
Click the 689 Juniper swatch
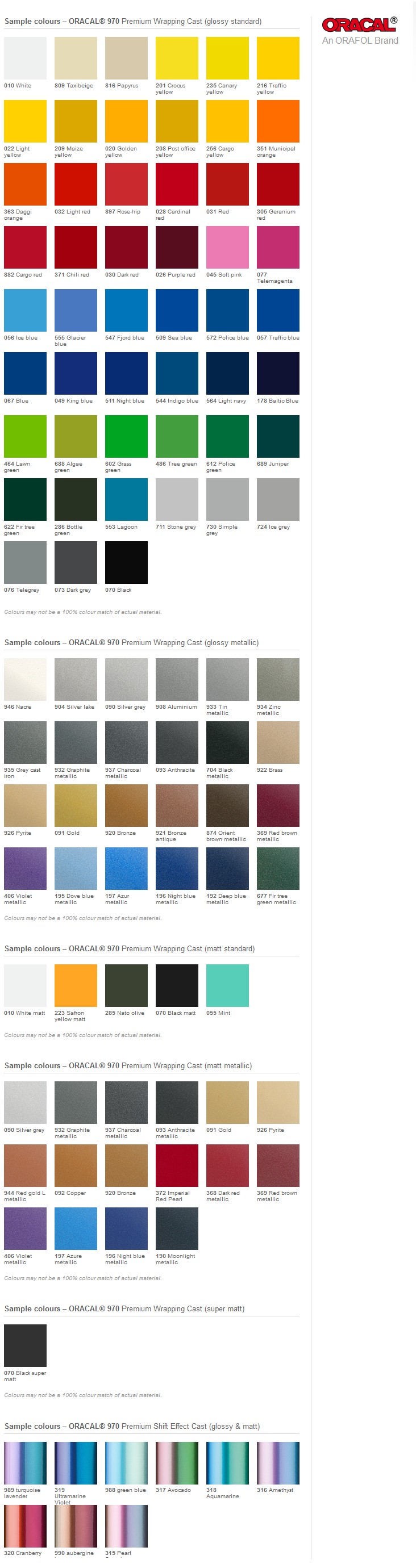coord(278,436)
